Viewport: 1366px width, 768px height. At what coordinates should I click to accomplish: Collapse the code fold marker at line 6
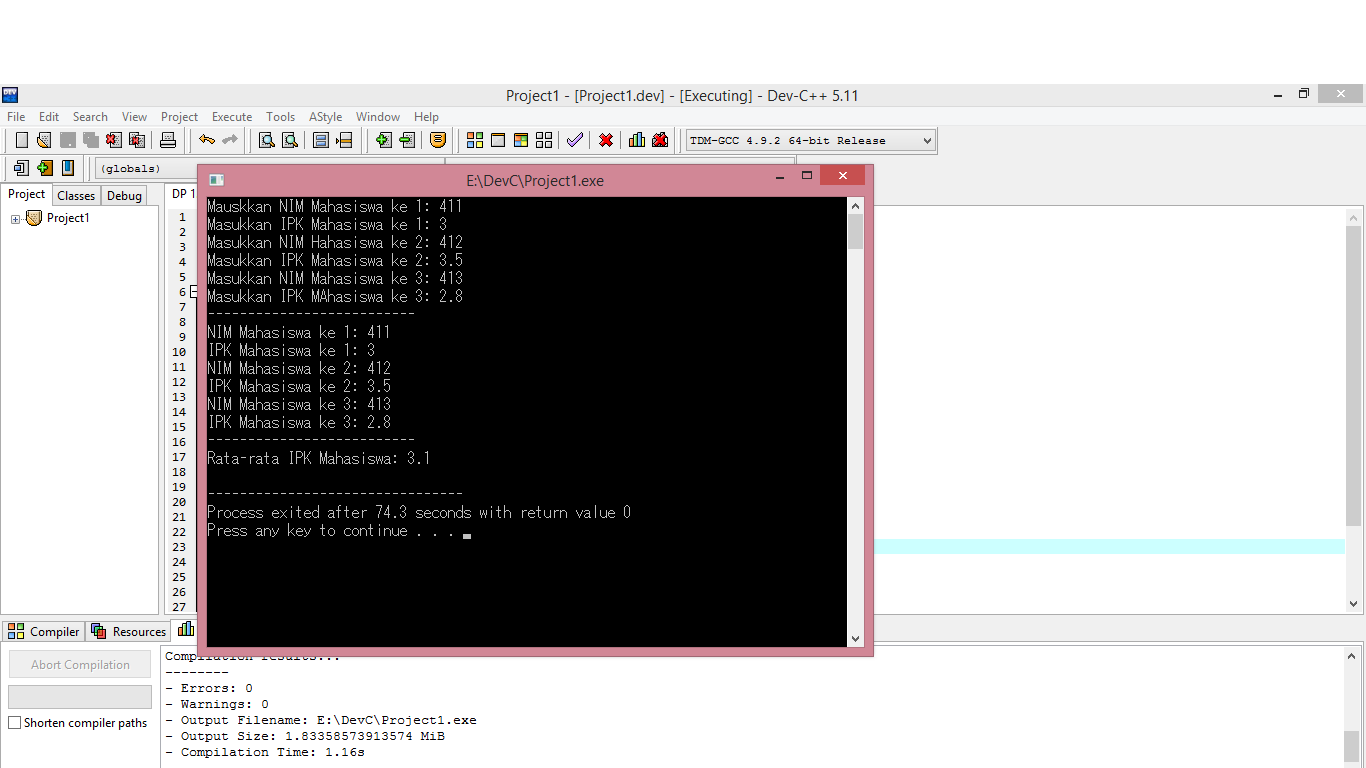coord(193,292)
